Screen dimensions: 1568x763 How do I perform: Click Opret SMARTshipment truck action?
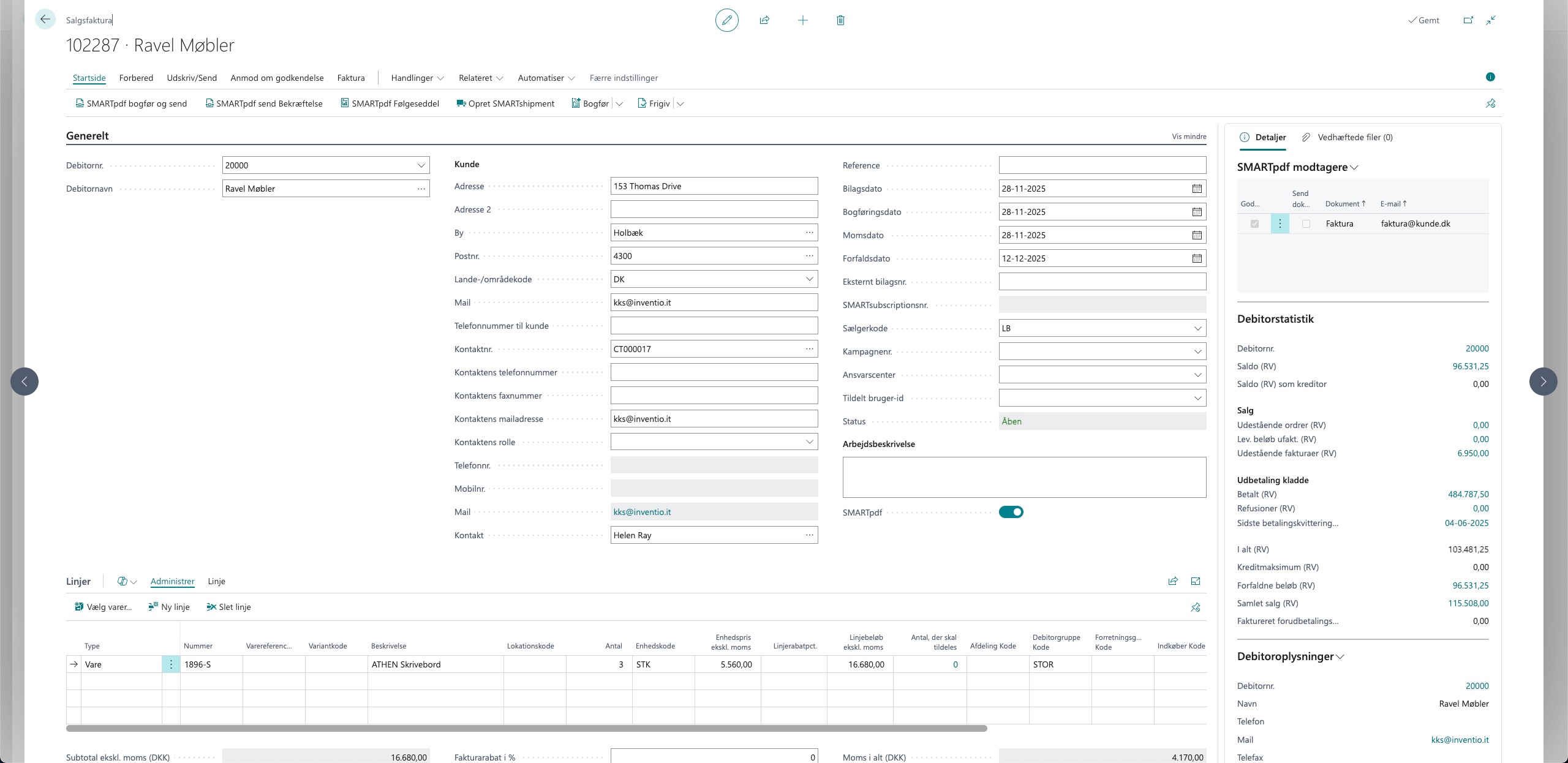point(505,103)
